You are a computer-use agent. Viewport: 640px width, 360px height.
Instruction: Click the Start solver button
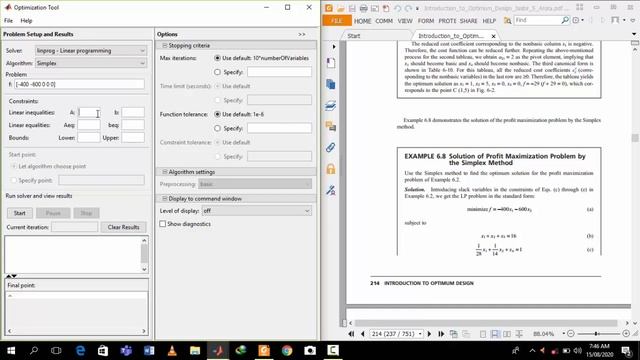coord(20,213)
